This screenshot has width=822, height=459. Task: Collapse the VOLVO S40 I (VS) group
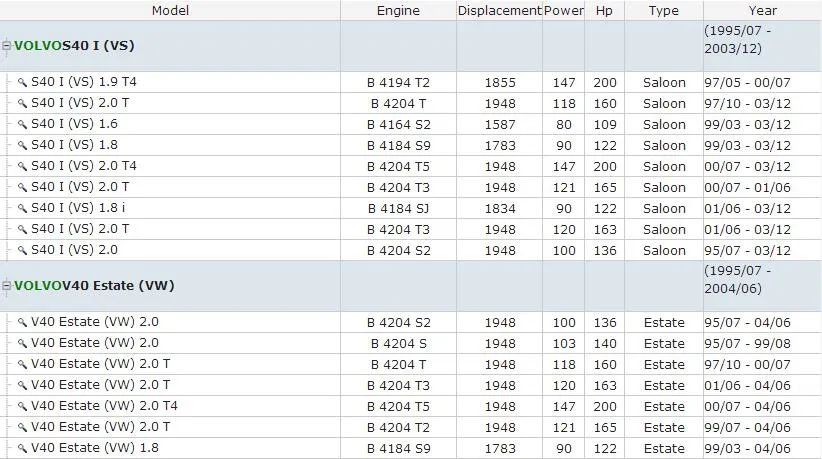pos(6,46)
